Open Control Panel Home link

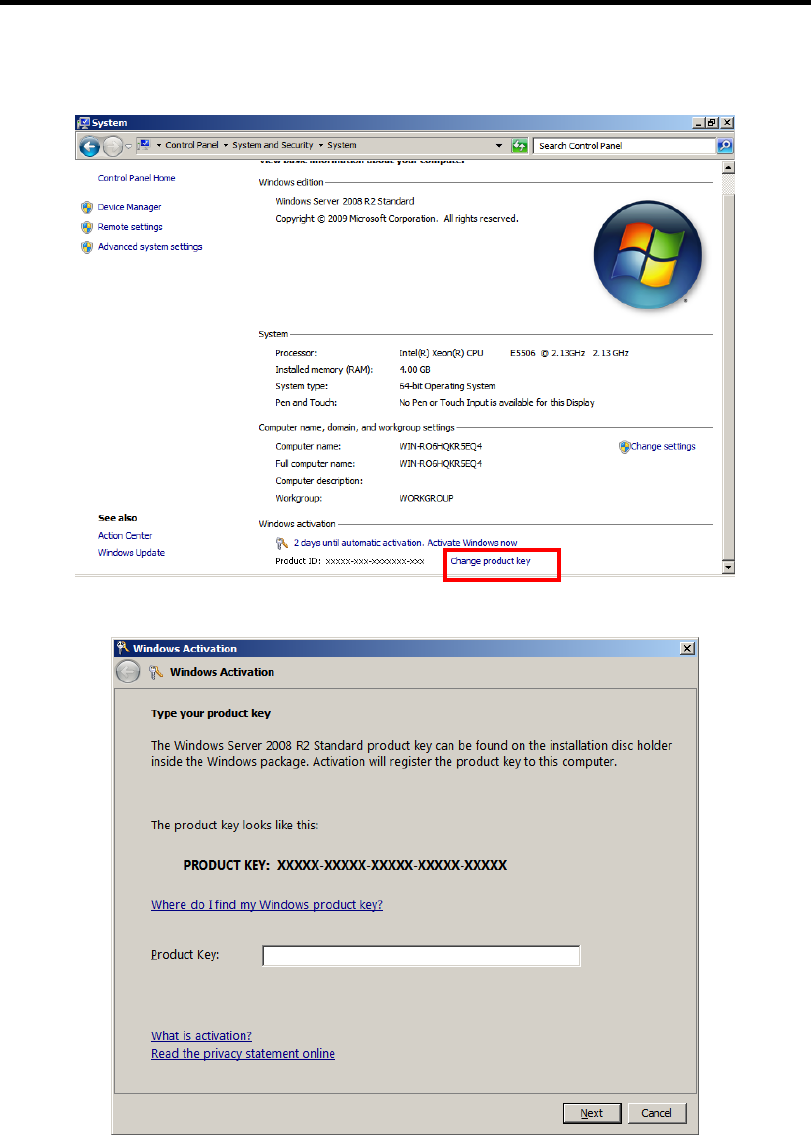136,178
